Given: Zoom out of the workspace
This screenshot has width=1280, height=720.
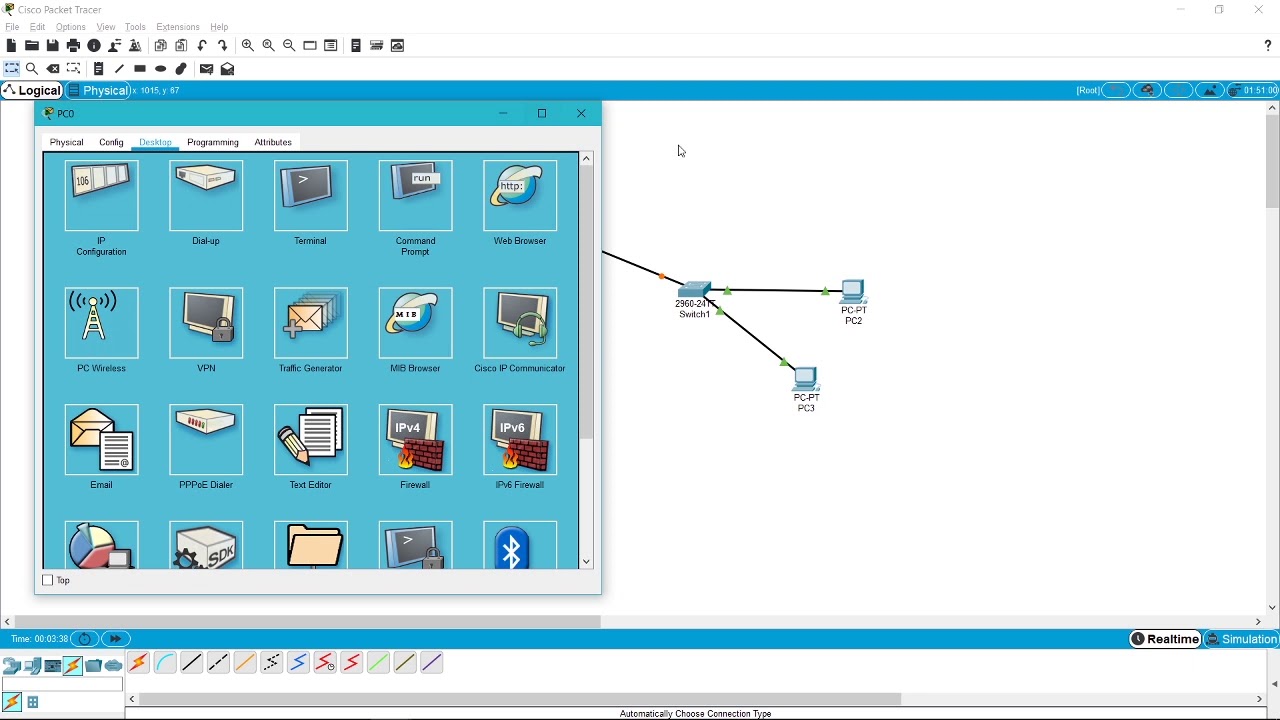Looking at the screenshot, I should coord(289,46).
